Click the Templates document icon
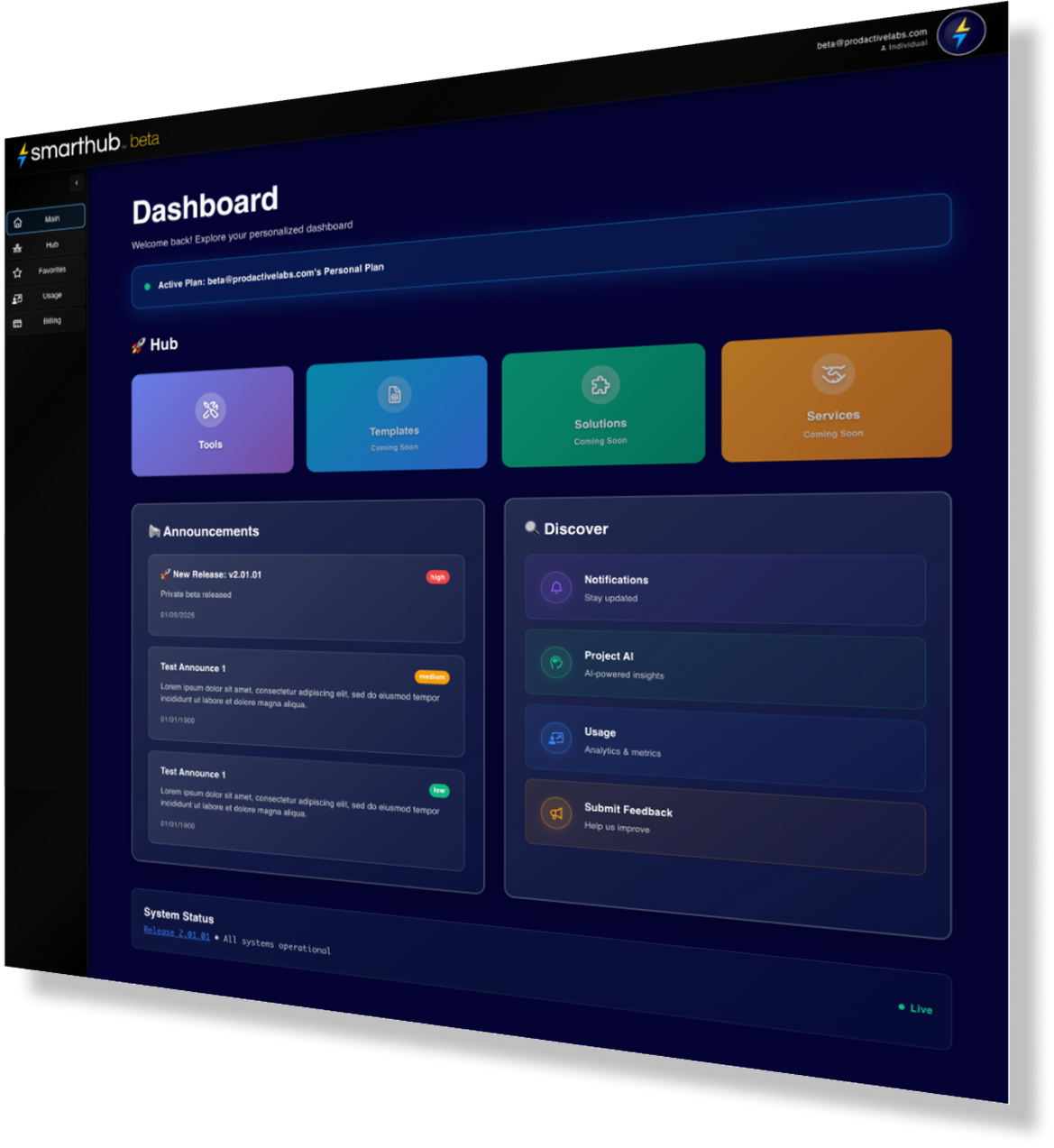This screenshot has width=1054, height=1148. [x=394, y=394]
